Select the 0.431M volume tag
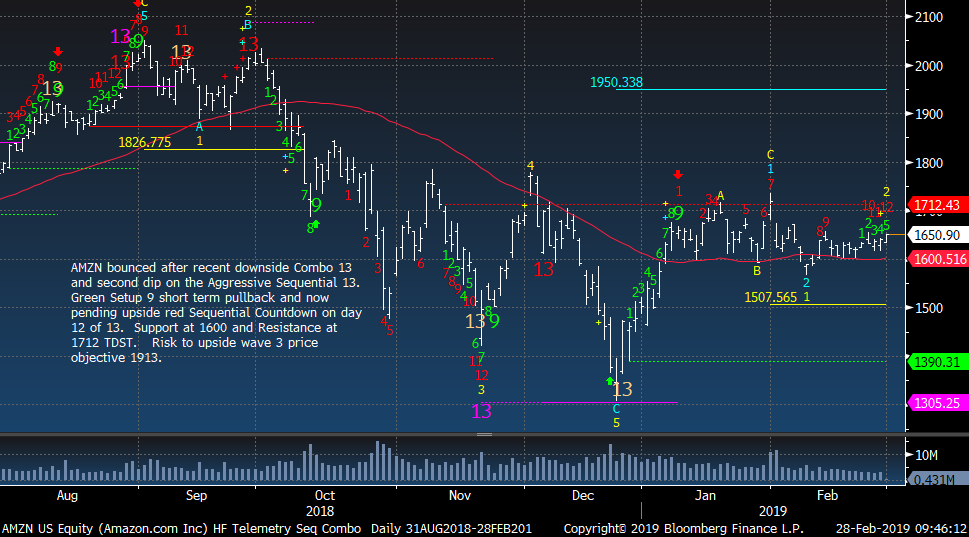 [x=937, y=480]
